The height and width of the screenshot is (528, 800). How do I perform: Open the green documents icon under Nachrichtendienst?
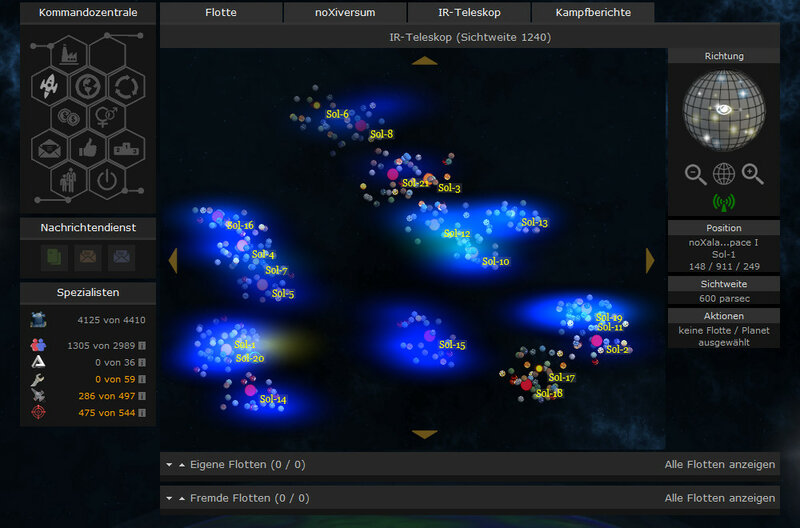[x=54, y=257]
